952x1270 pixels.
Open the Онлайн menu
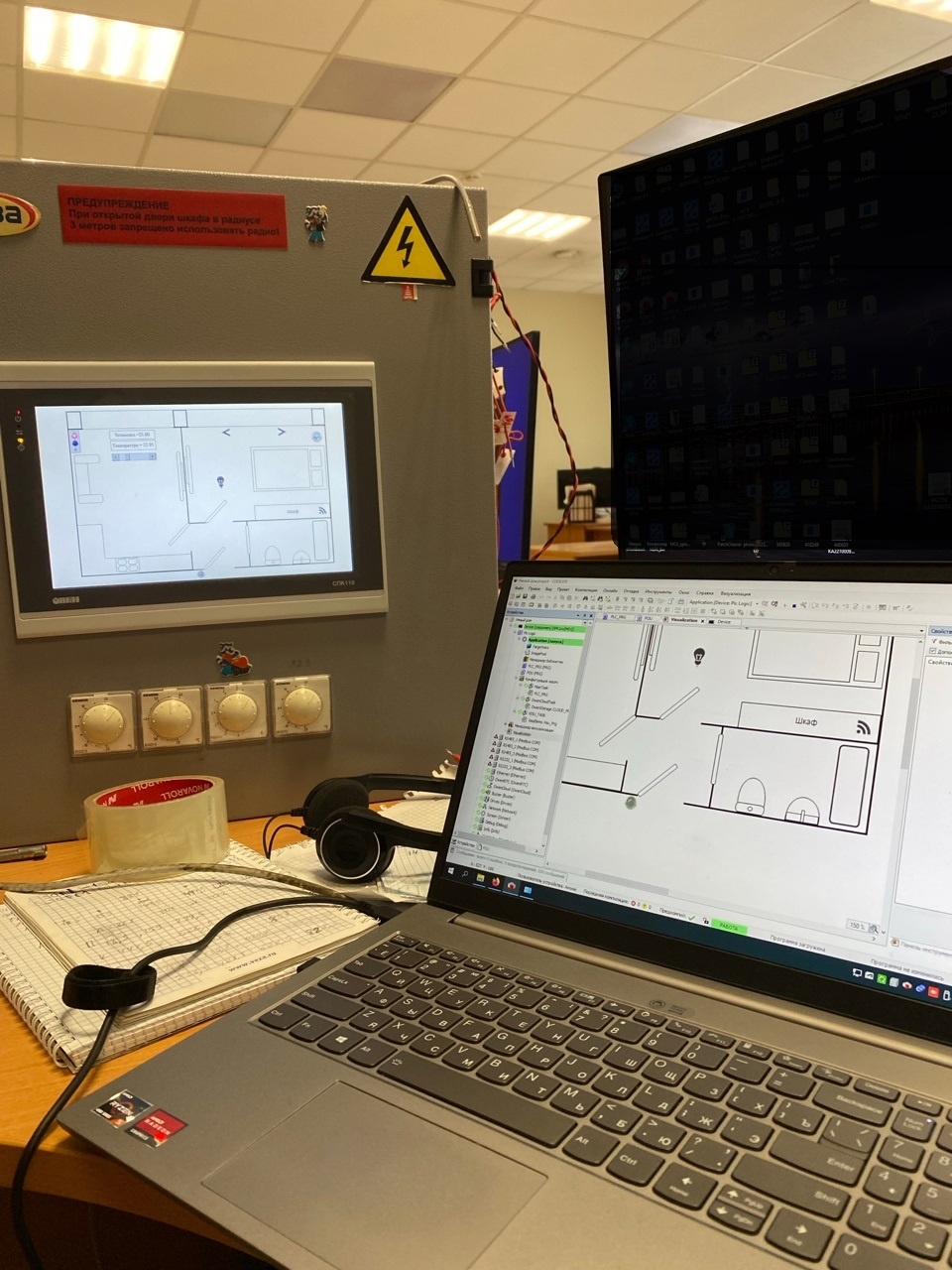click(610, 590)
